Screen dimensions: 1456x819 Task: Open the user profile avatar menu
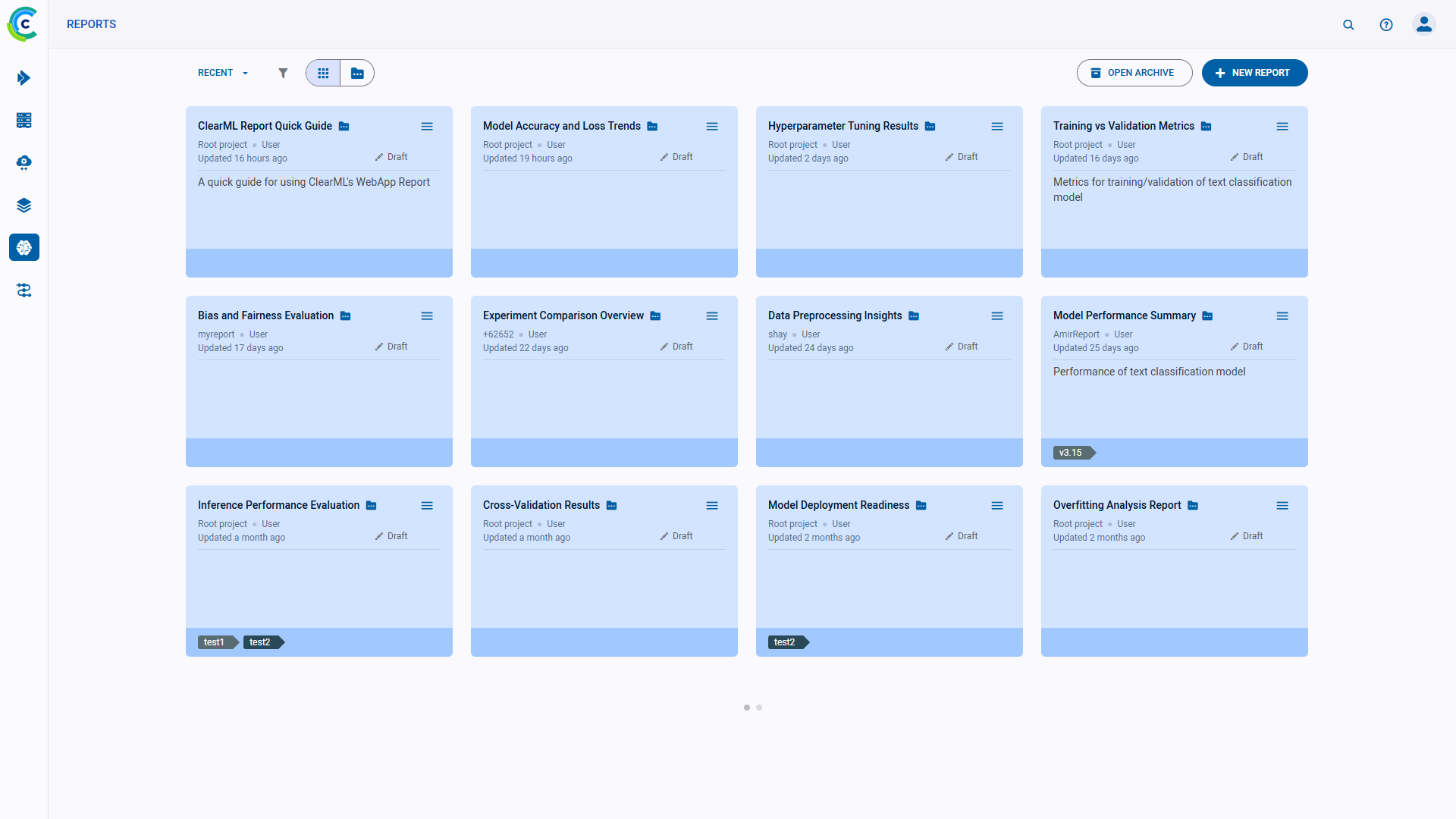[x=1423, y=24]
